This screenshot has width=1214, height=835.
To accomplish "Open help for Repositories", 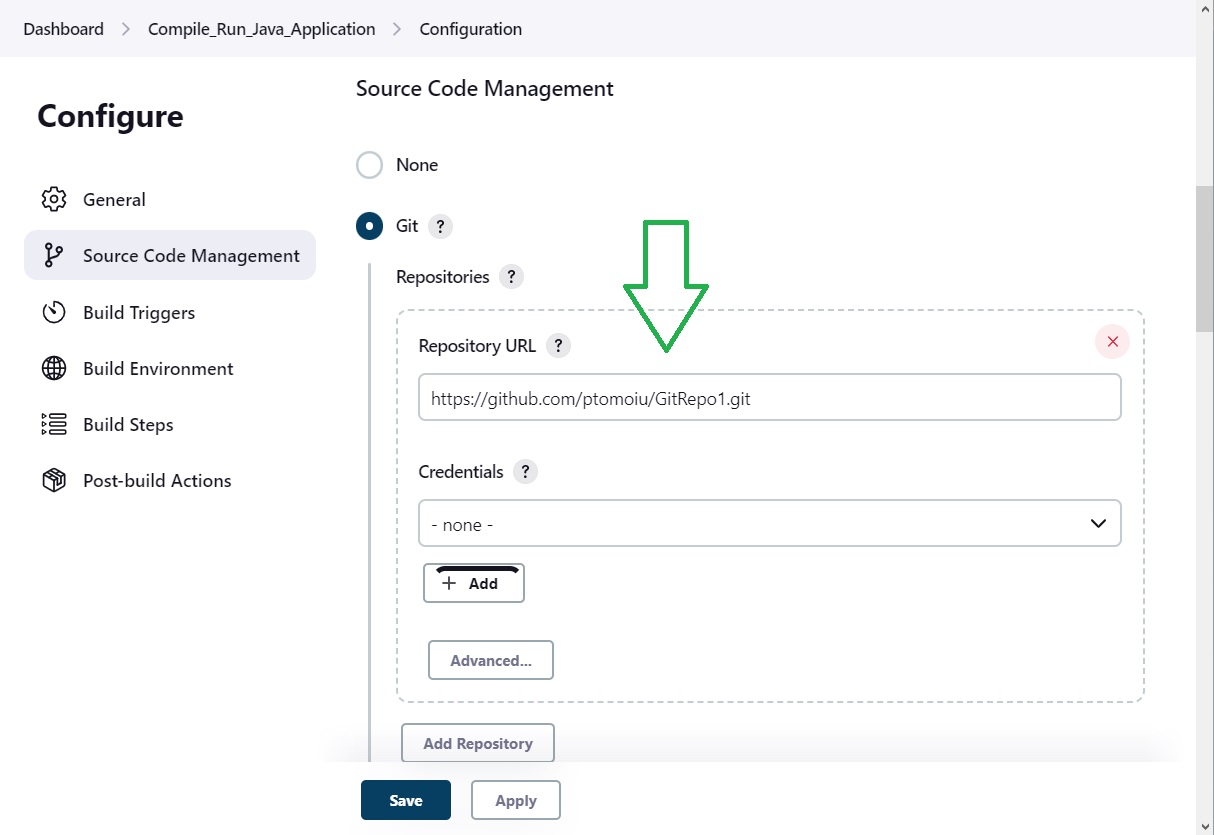I will click(x=511, y=277).
